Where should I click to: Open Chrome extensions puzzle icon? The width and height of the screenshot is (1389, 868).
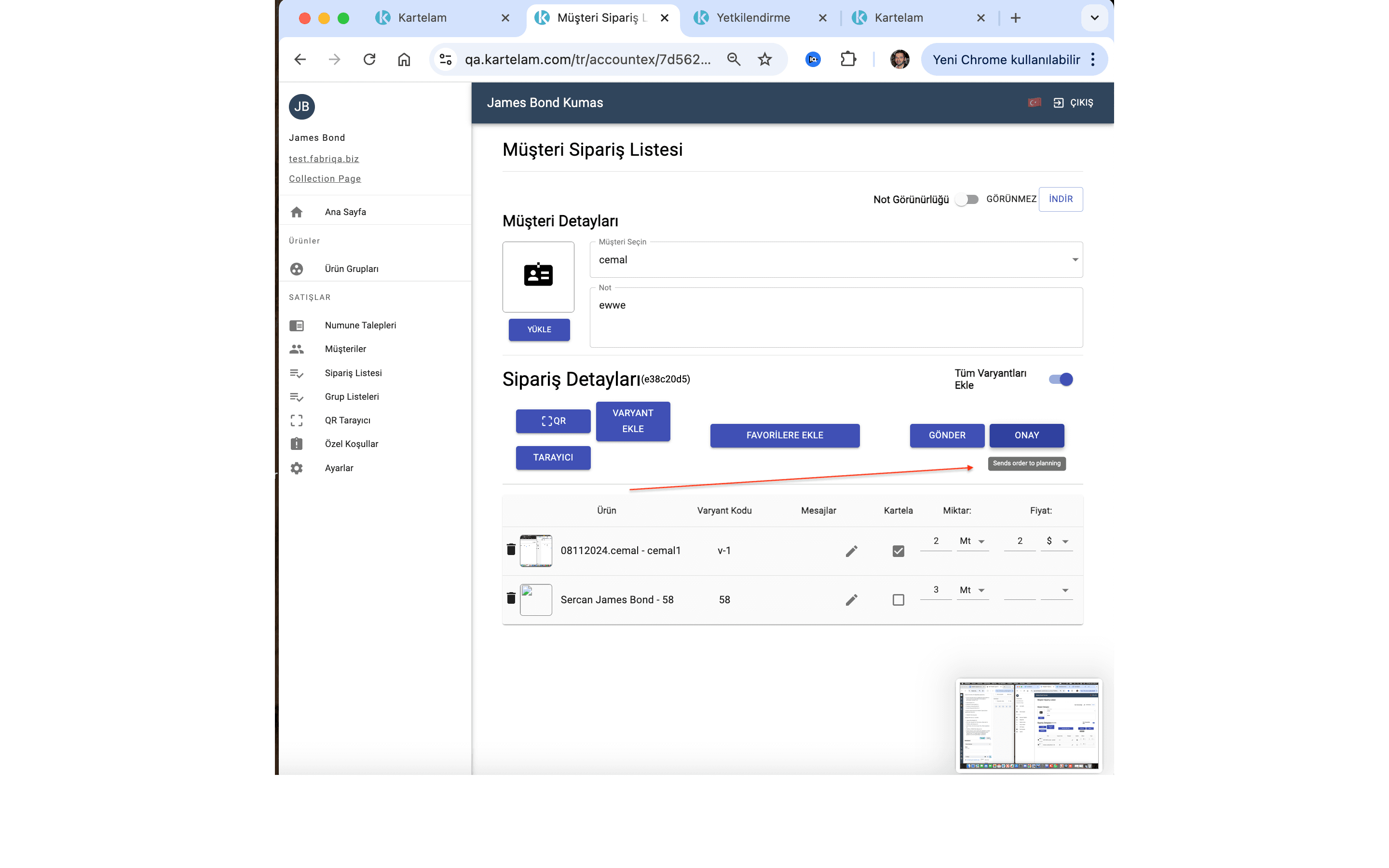(848, 59)
